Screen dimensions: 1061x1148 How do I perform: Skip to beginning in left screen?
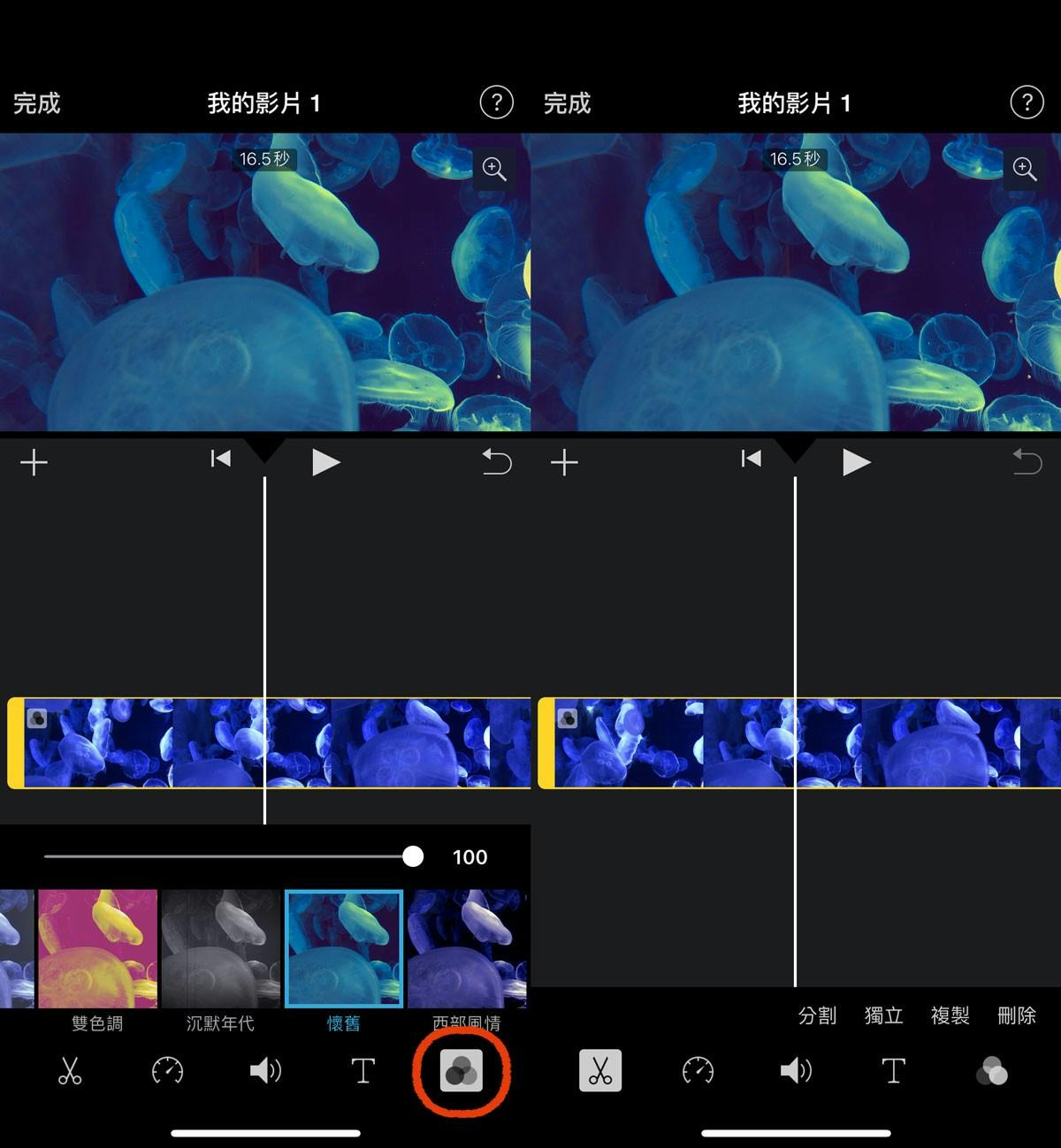click(220, 459)
